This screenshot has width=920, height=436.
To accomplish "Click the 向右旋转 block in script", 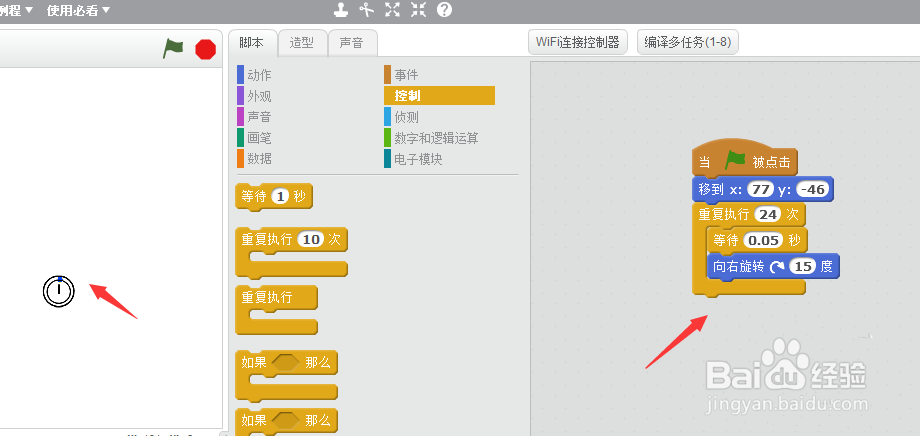I will pyautogui.click(x=773, y=266).
